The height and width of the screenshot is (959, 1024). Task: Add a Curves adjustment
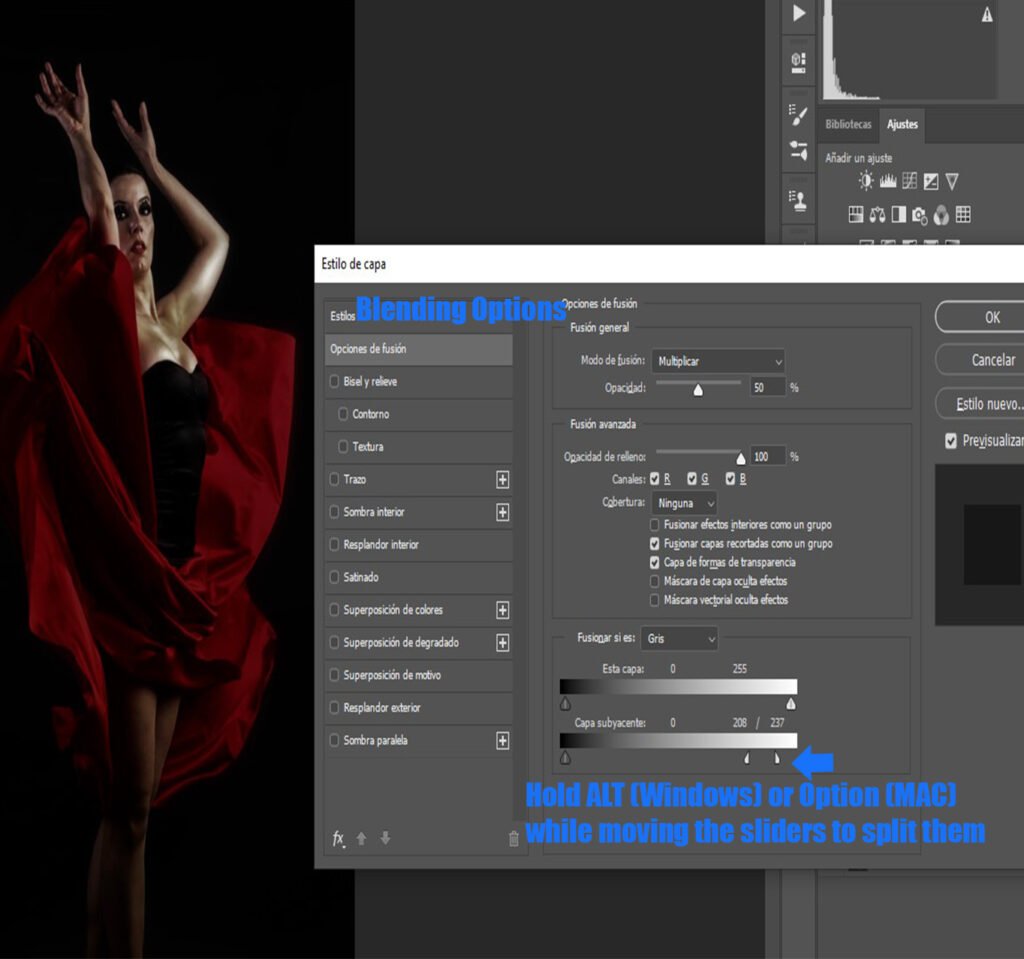909,181
